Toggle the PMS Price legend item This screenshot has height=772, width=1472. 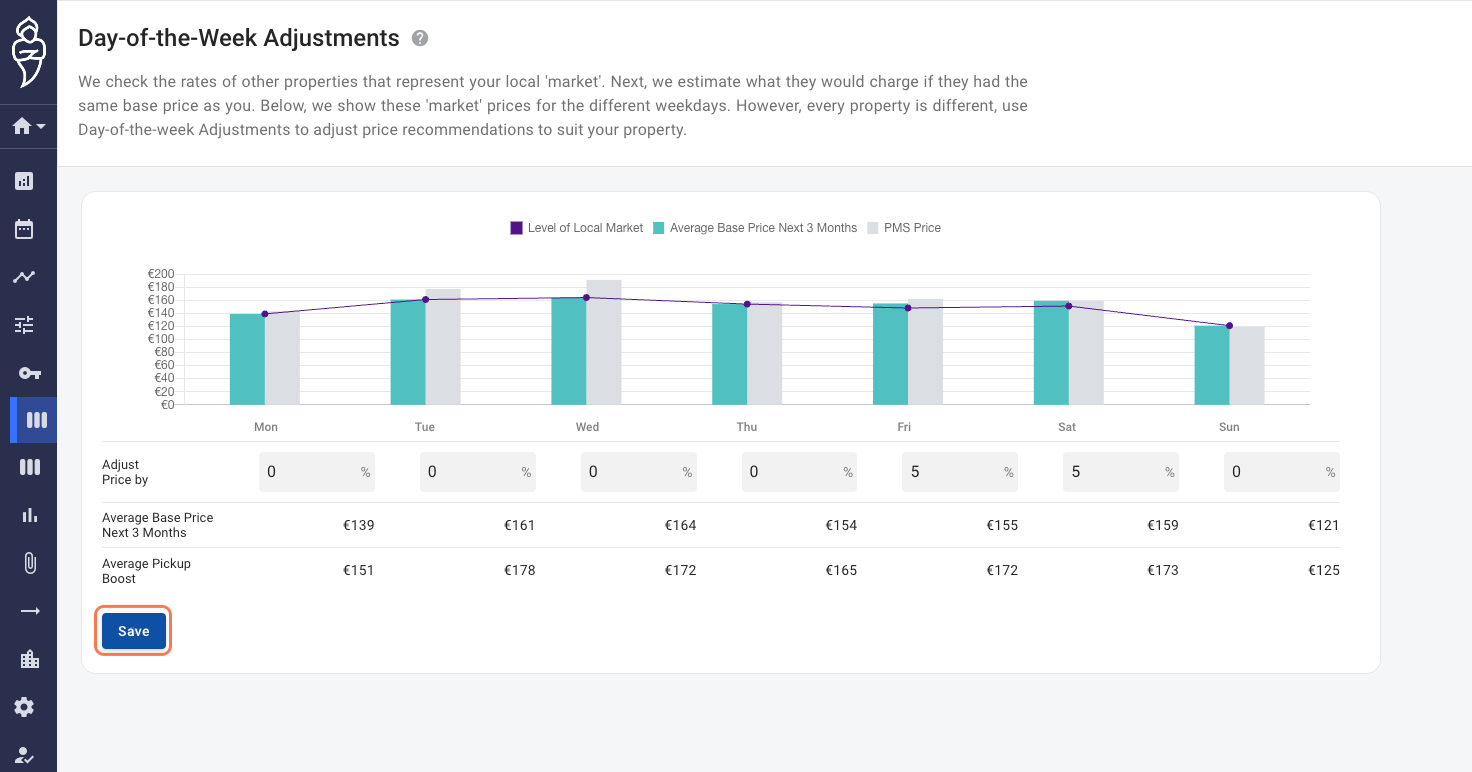tap(904, 228)
